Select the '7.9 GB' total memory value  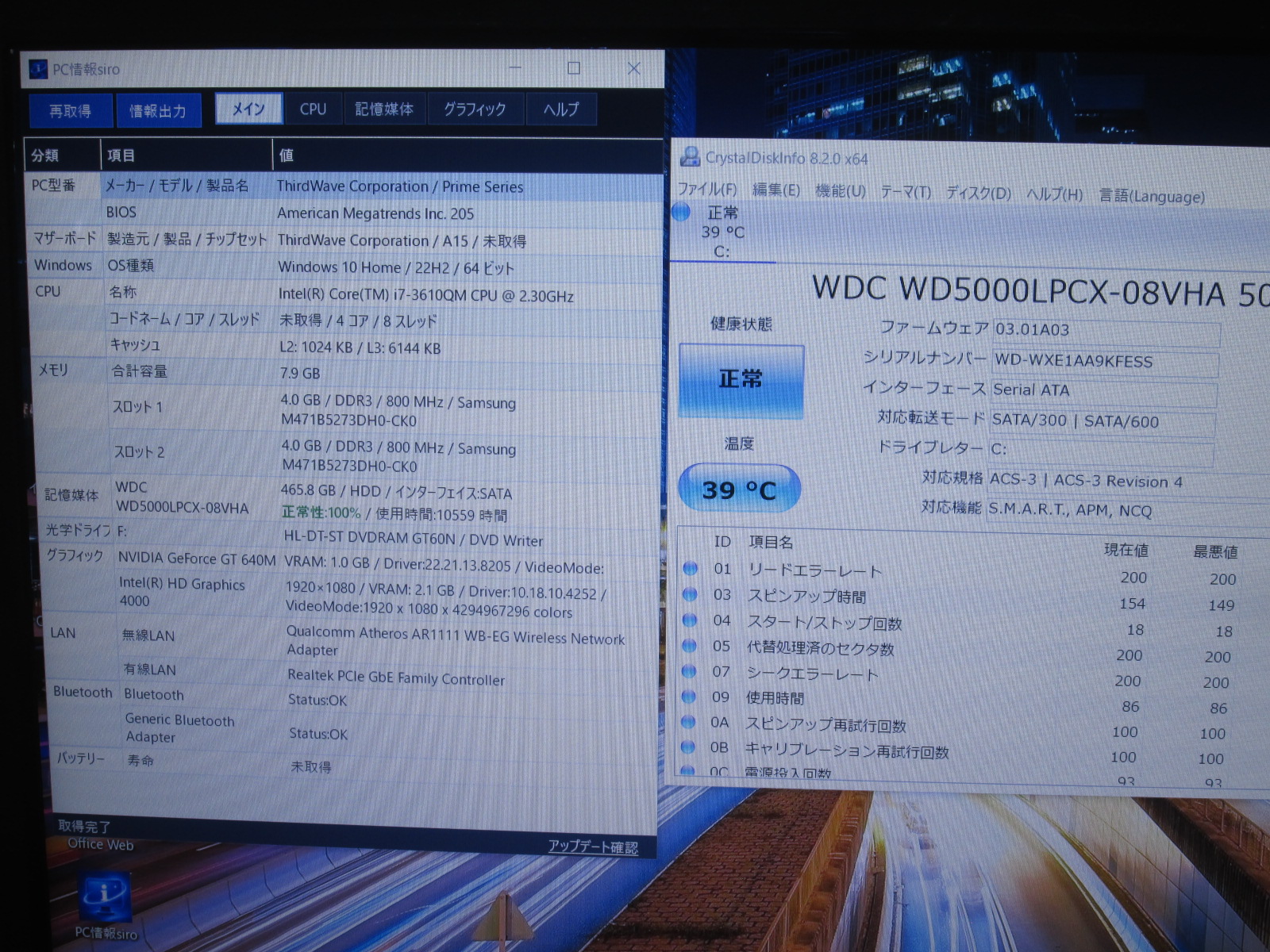300,373
